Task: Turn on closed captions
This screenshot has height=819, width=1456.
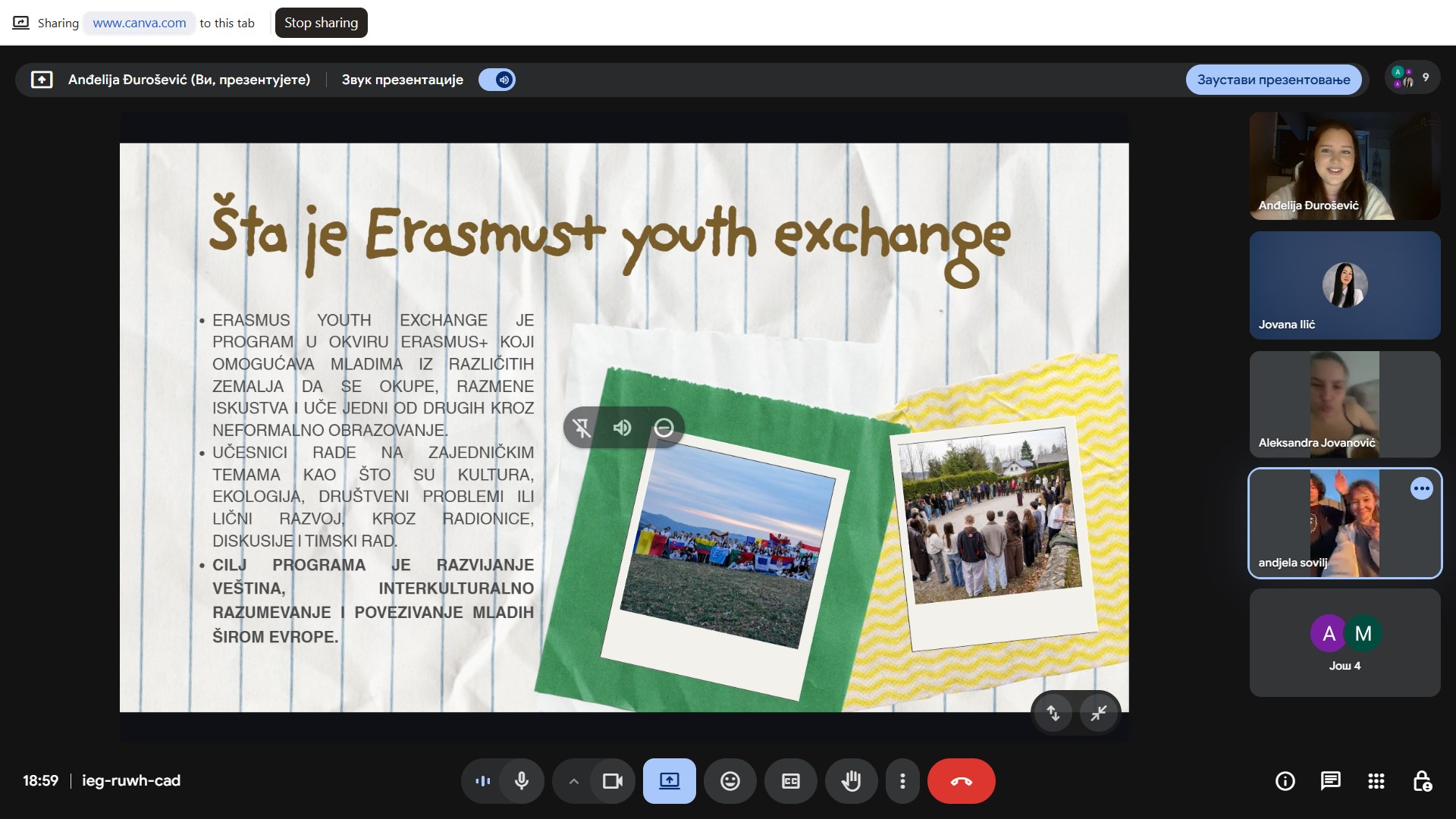Action: click(x=791, y=781)
